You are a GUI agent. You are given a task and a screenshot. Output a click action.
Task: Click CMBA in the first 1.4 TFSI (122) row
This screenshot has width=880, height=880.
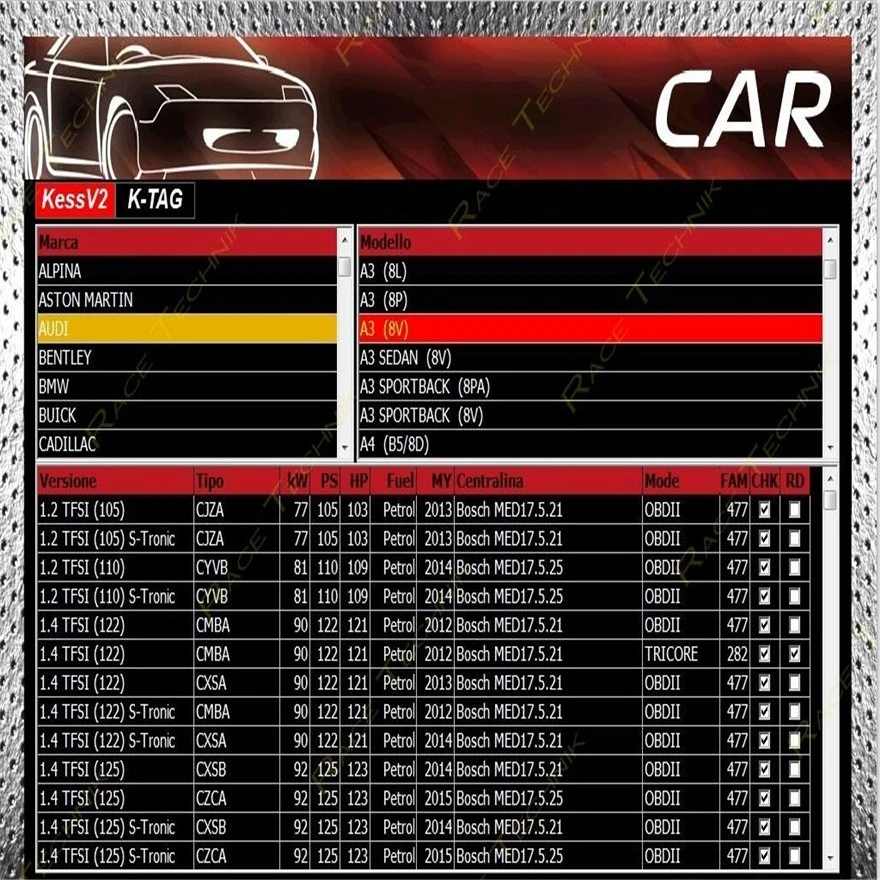213,625
